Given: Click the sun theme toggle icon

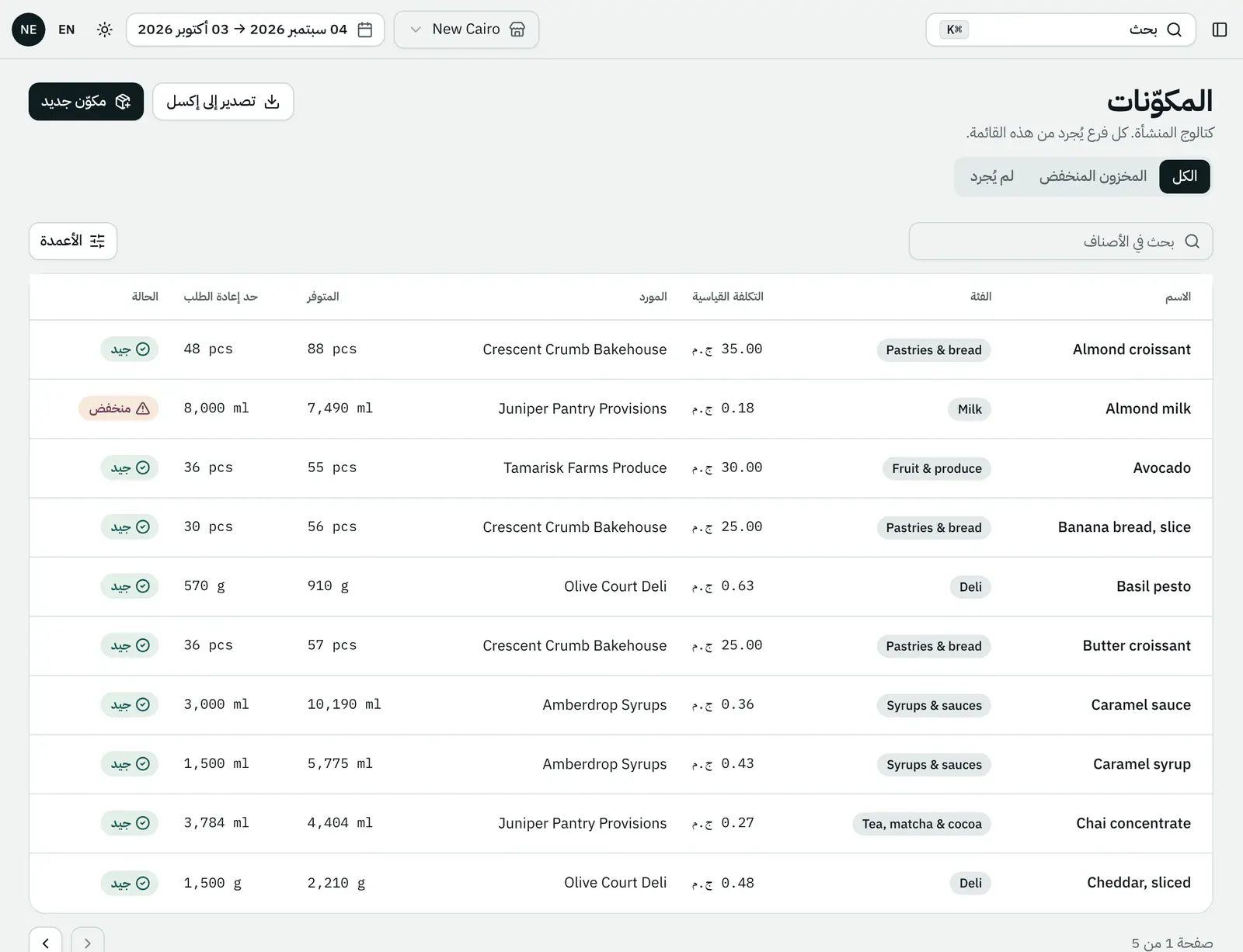Looking at the screenshot, I should tap(105, 30).
